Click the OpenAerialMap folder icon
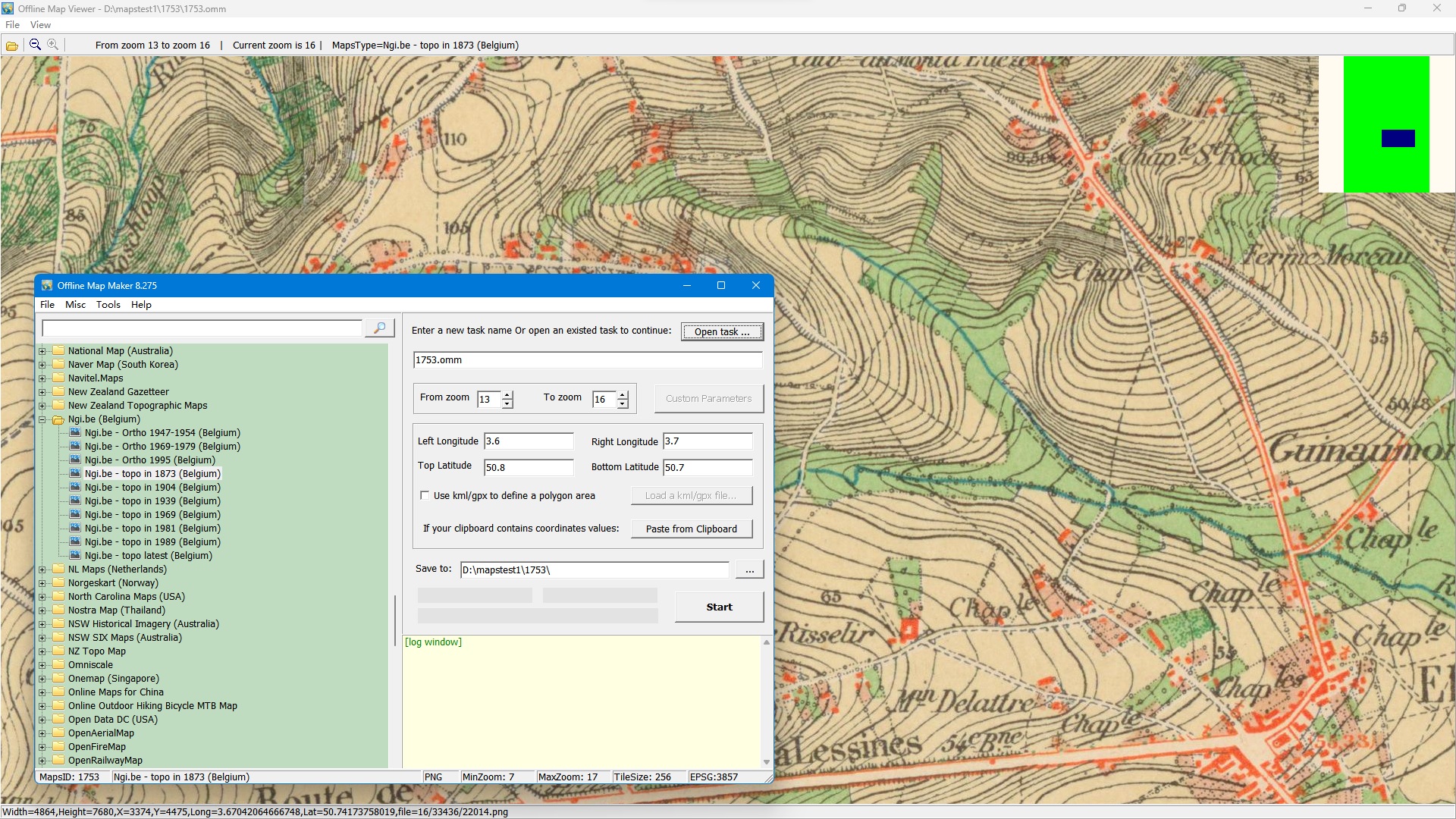 (x=58, y=733)
